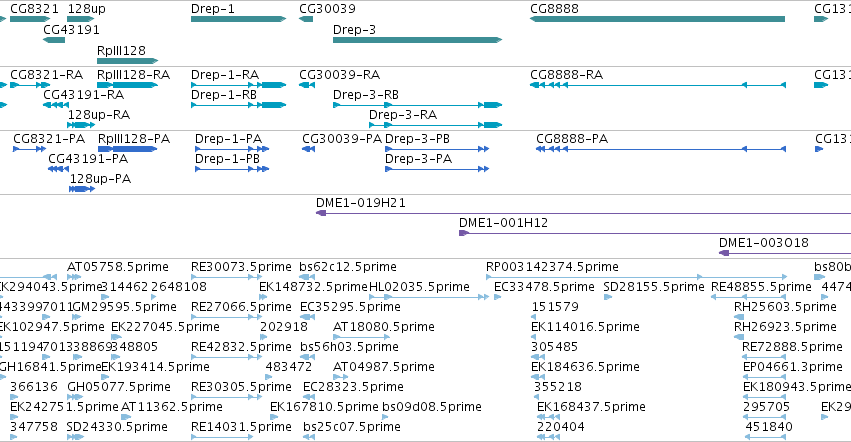Click the long CG8888 gene bar
The height and width of the screenshot is (442, 851).
657,19
